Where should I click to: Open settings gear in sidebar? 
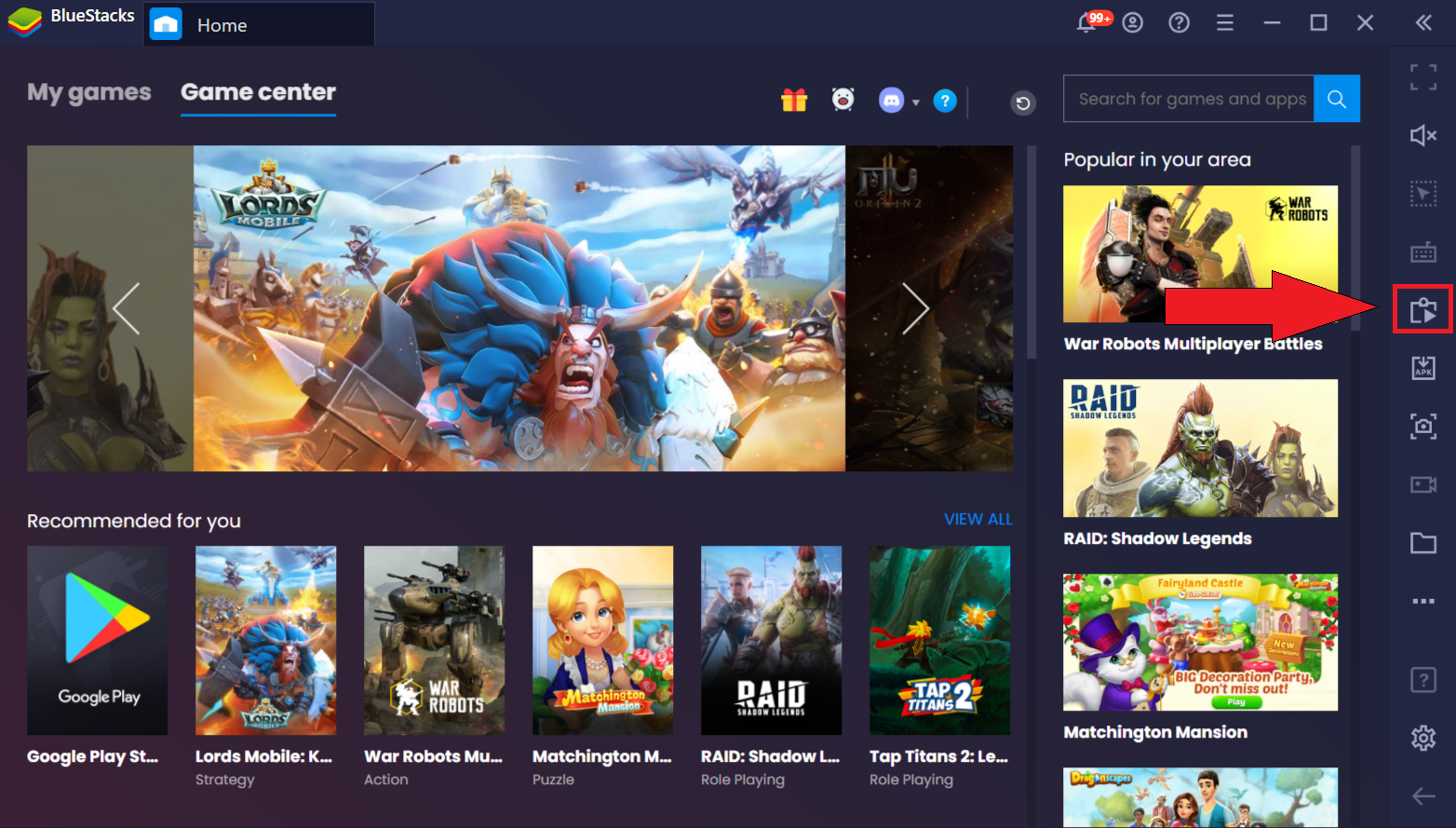[x=1423, y=738]
